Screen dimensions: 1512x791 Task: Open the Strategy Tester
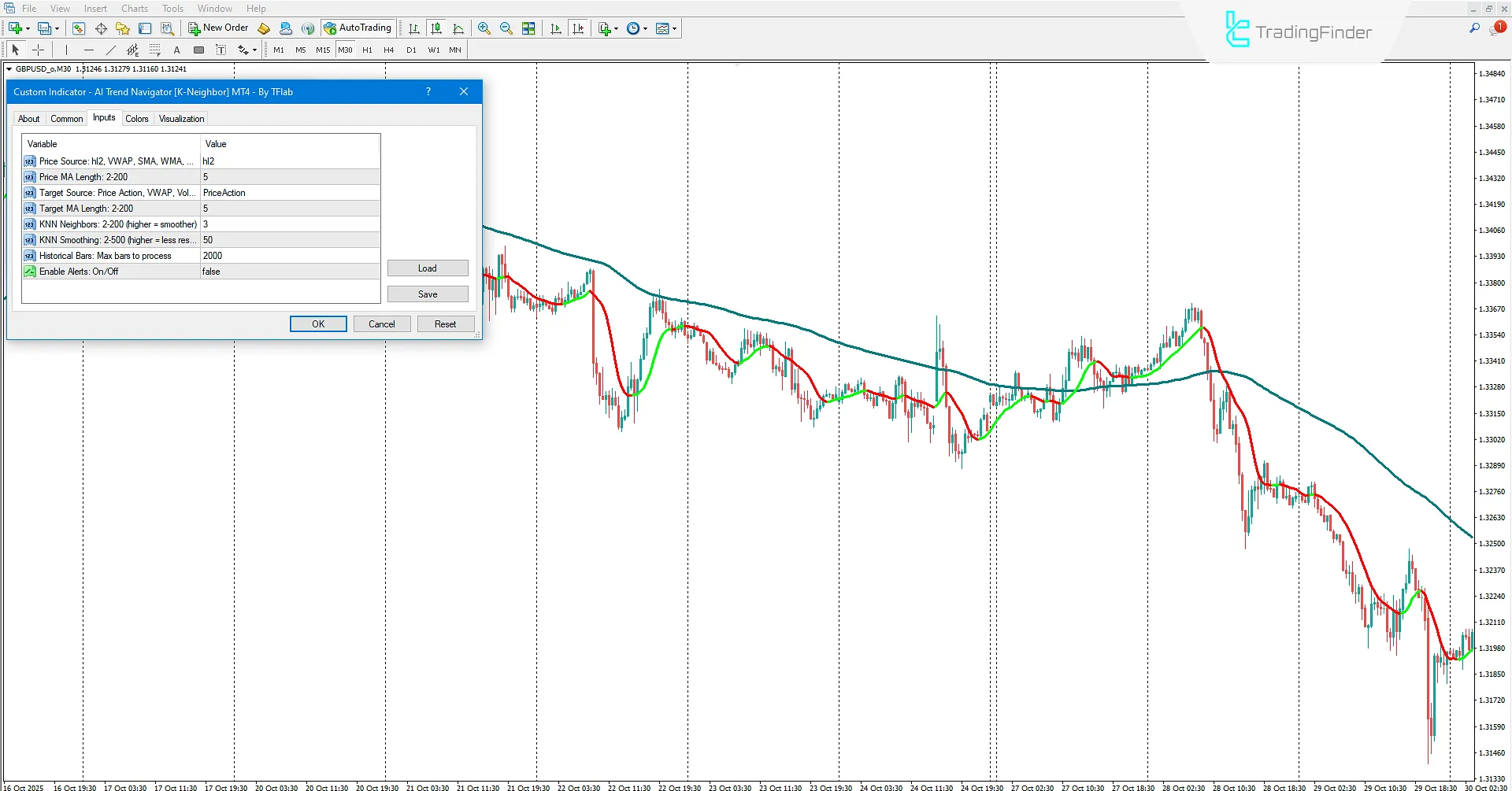[168, 28]
